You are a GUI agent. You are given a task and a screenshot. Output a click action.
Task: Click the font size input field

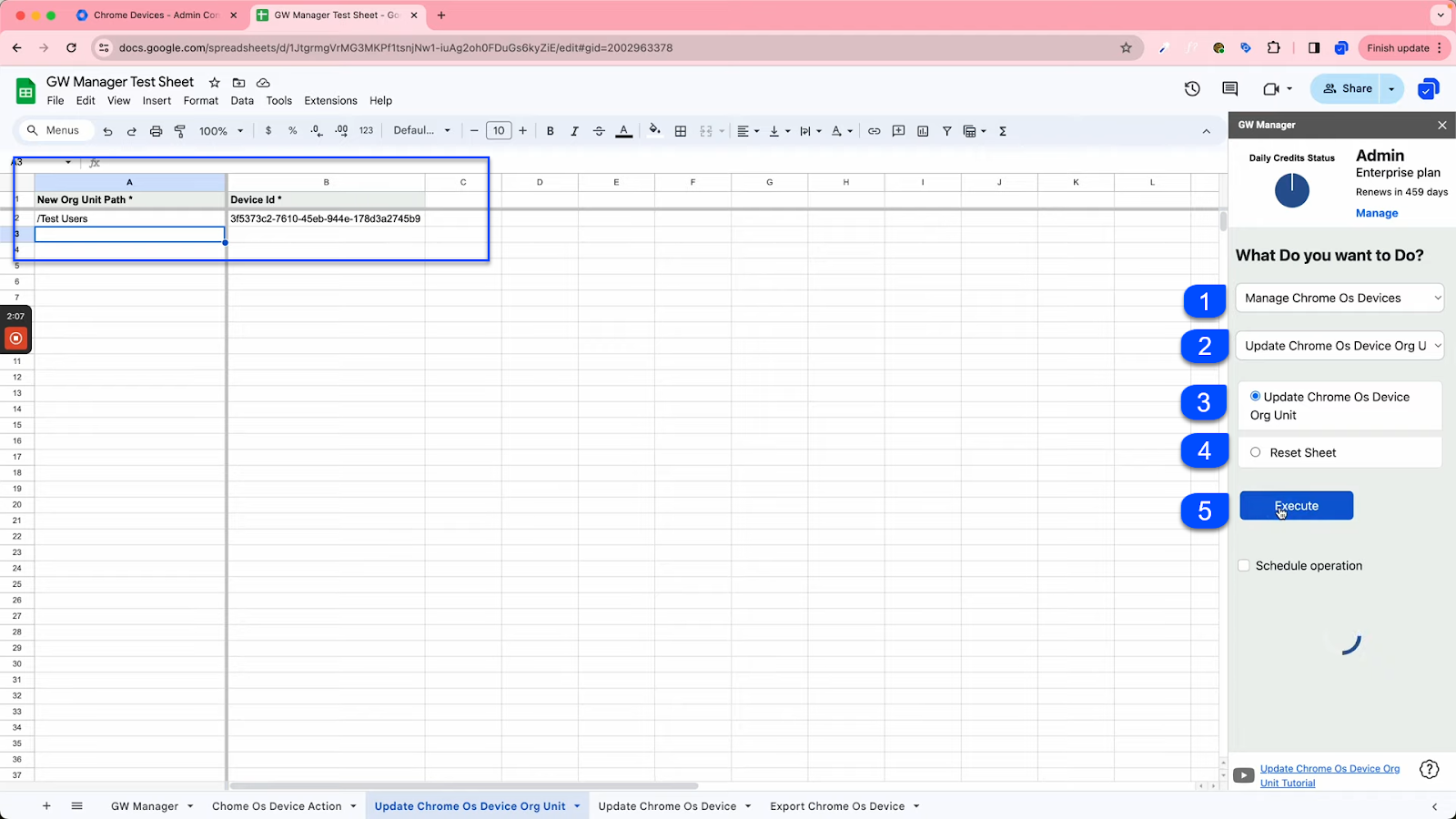499,131
